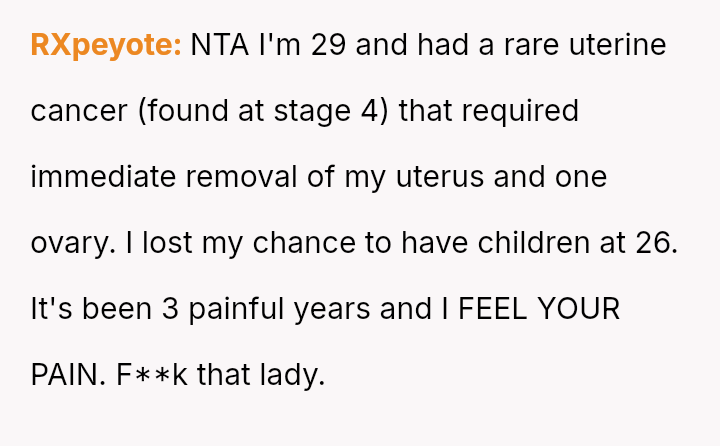Click the text 'at 26.'

tap(643, 243)
